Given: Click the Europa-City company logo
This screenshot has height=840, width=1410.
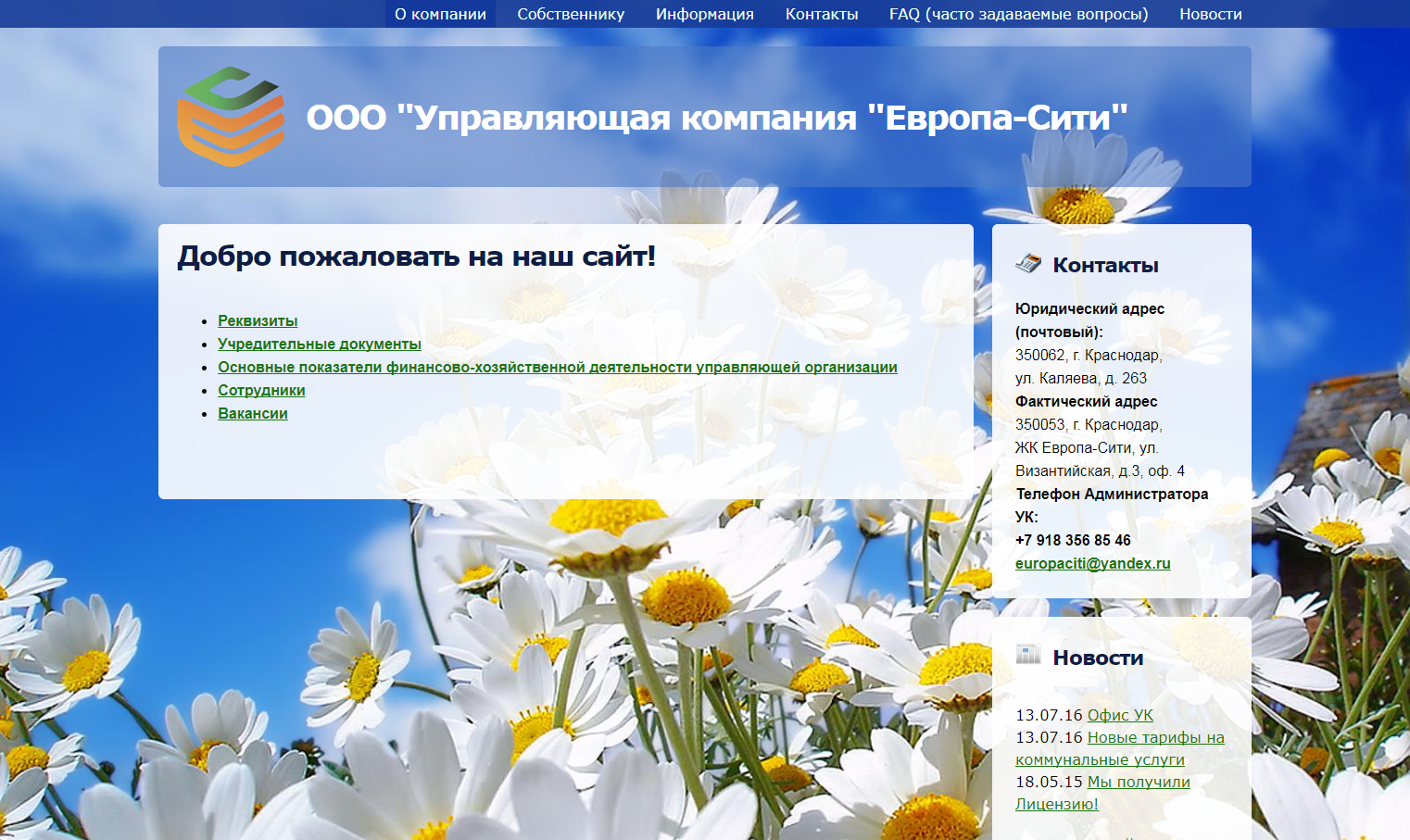Looking at the screenshot, I should coord(231,117).
